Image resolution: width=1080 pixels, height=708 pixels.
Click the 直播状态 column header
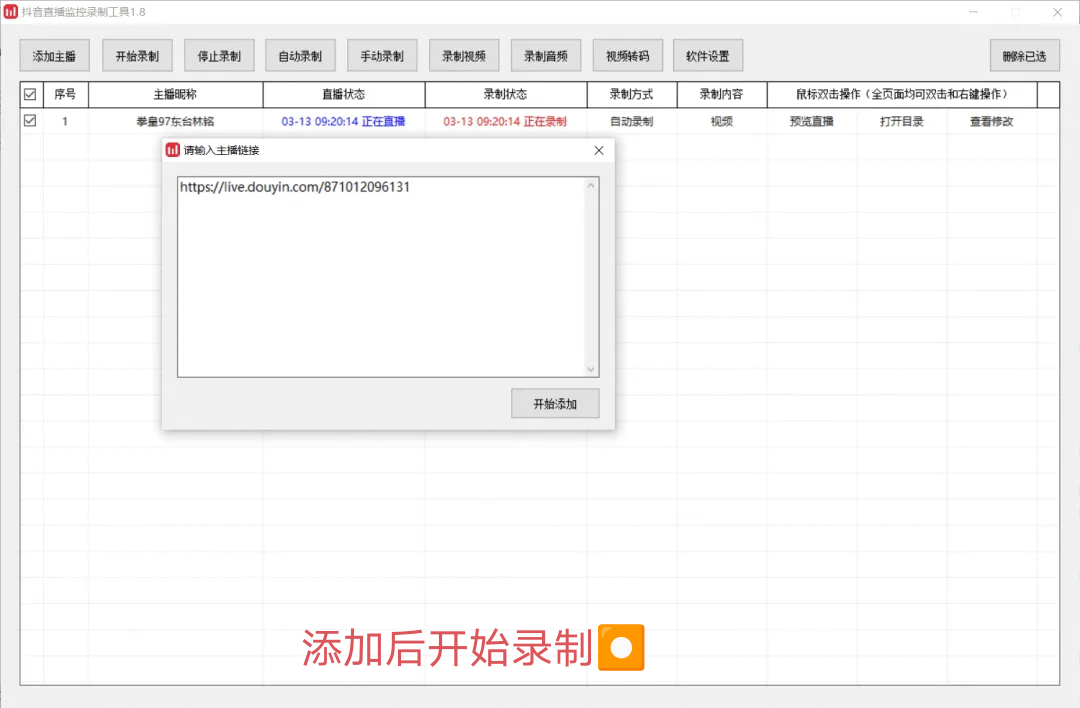coord(344,94)
